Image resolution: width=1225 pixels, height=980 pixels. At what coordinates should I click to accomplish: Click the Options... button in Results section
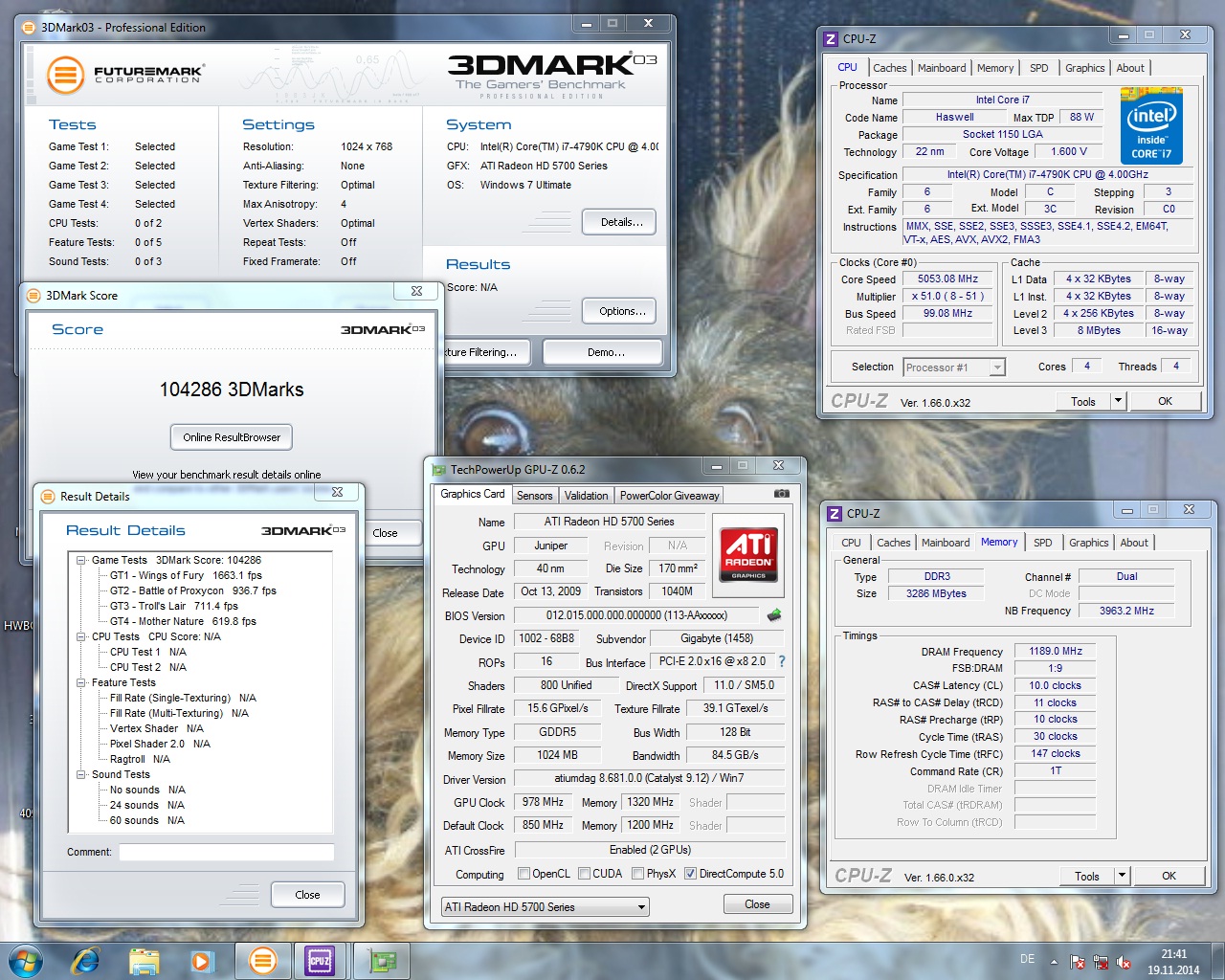pos(619,311)
